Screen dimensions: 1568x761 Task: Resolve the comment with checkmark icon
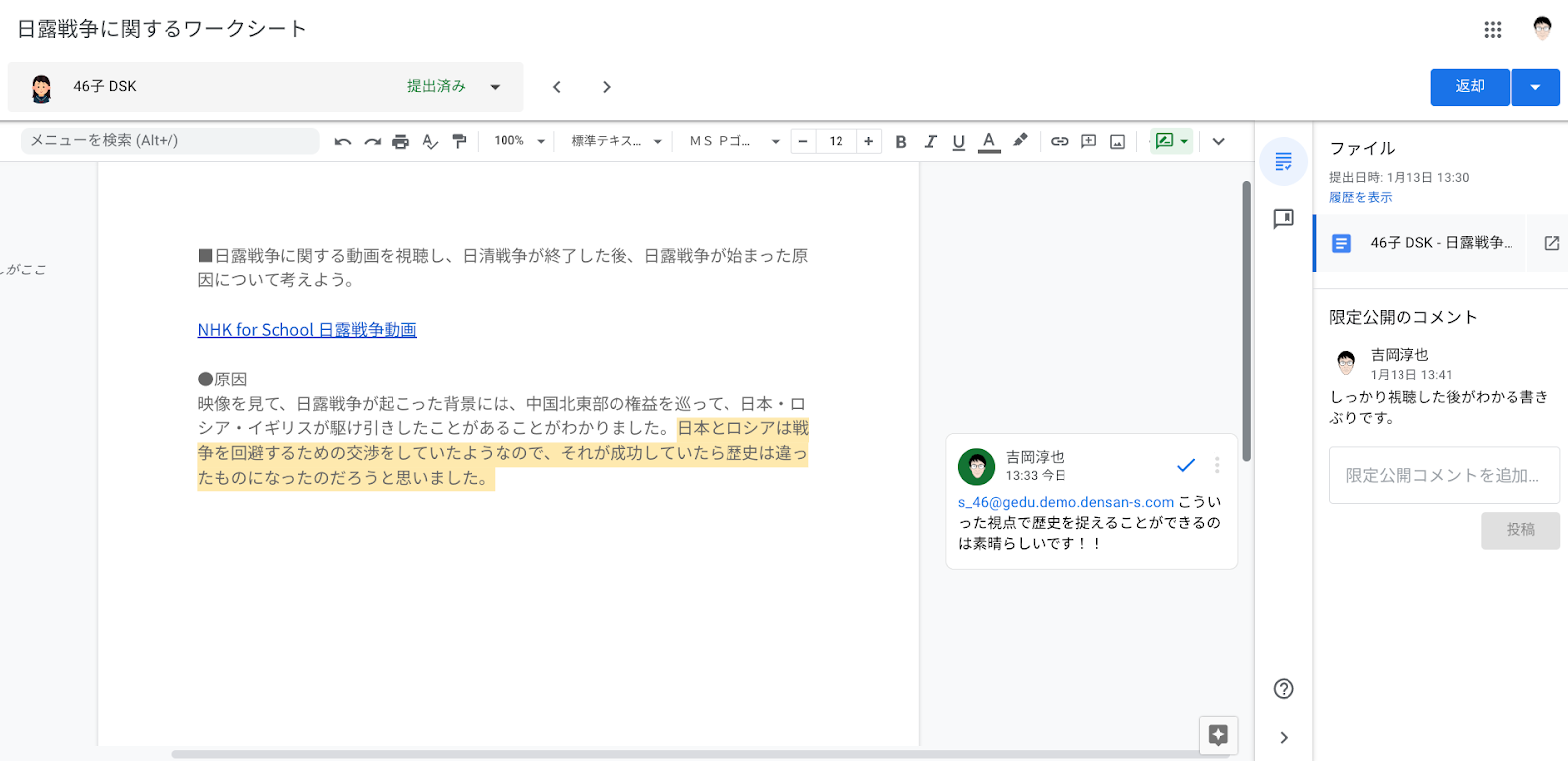tap(1186, 465)
